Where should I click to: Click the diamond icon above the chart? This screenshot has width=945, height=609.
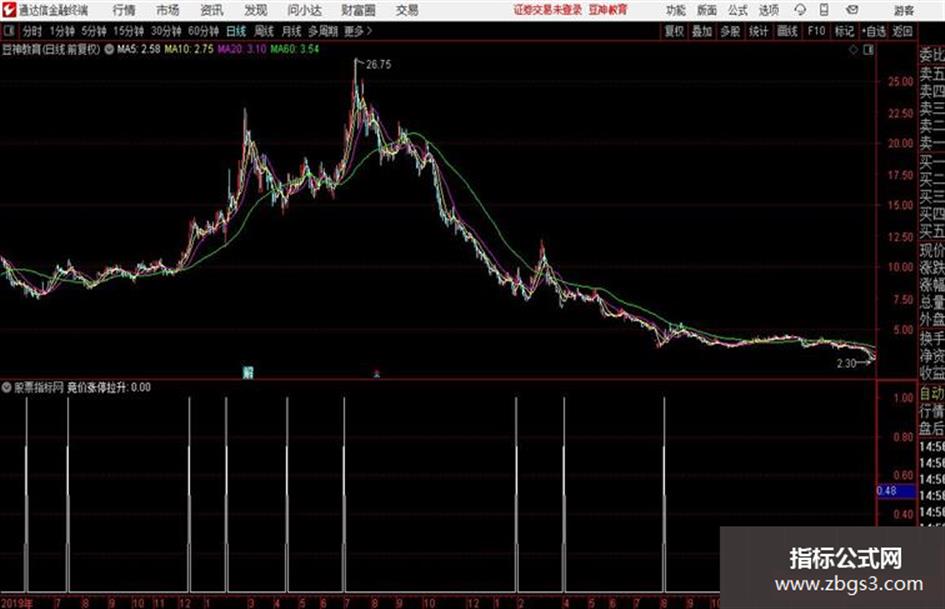click(853, 50)
